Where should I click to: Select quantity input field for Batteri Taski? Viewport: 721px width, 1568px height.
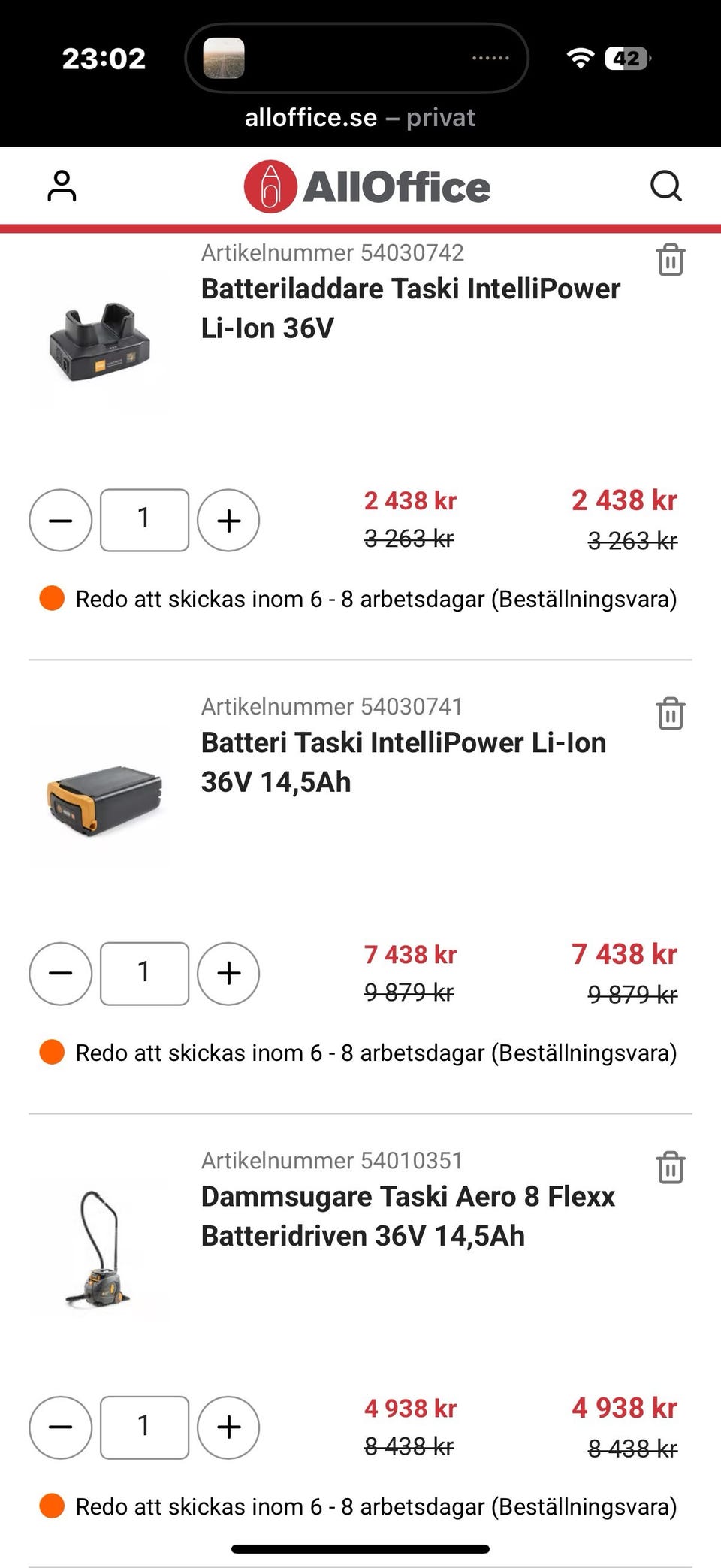(x=145, y=974)
